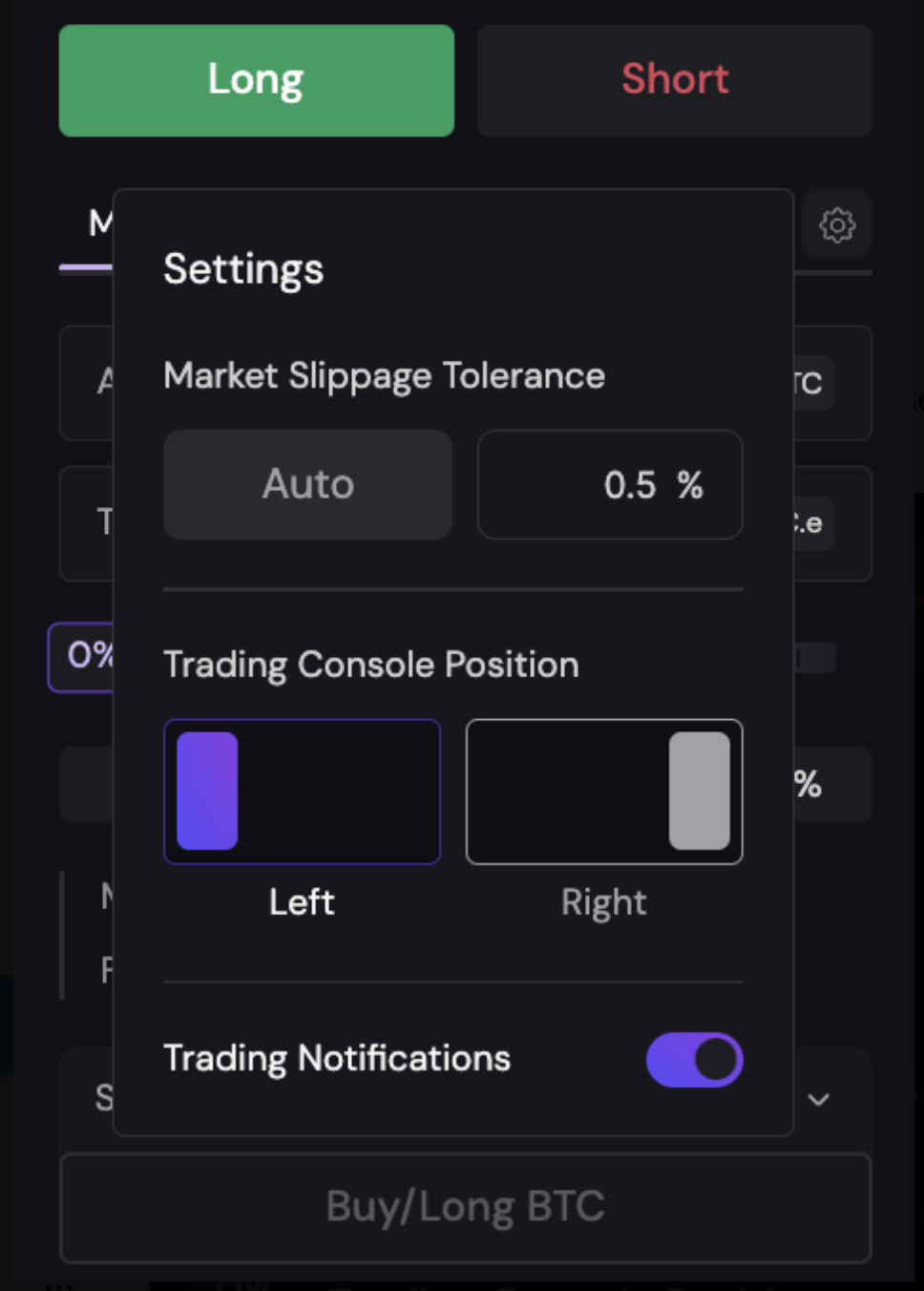
Task: Switch to the Long tab
Action: (x=256, y=80)
